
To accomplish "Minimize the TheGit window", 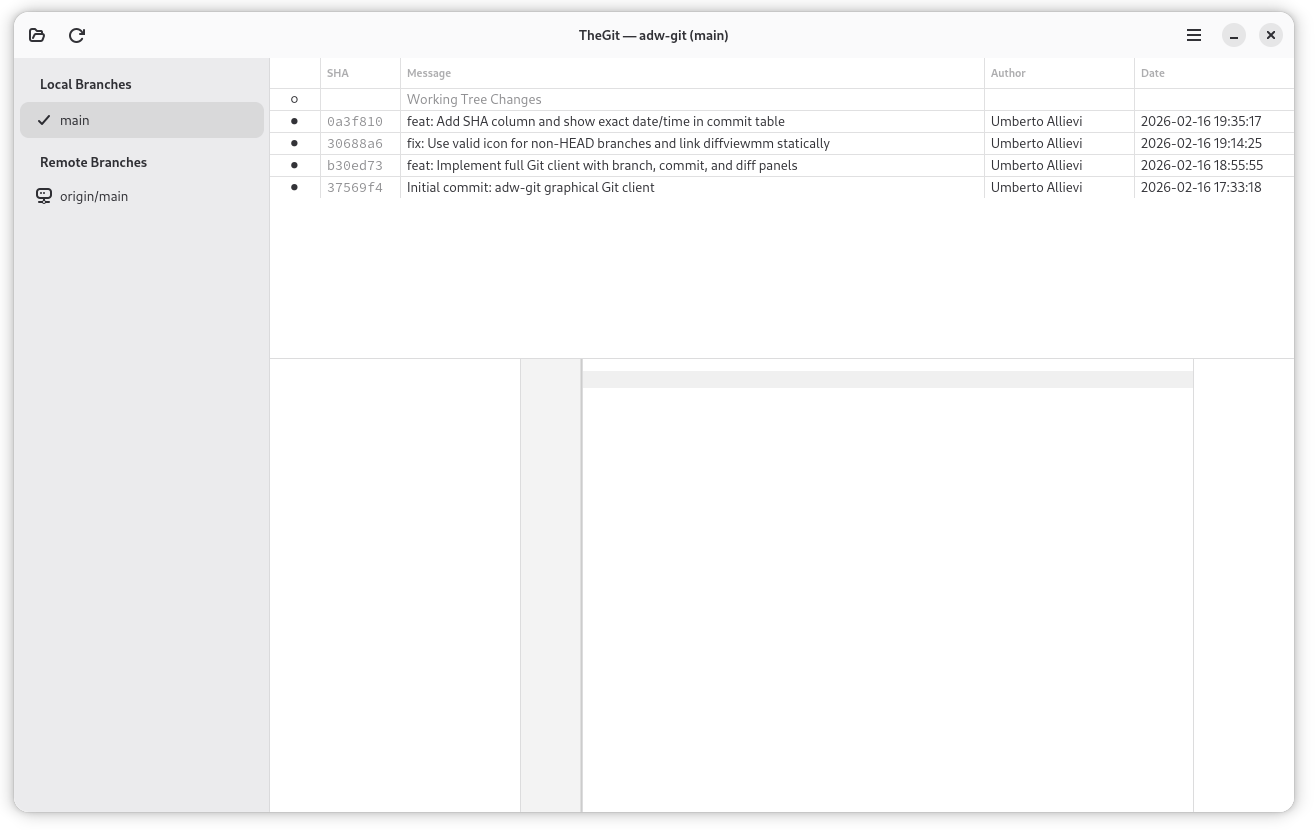I will click(1234, 35).
